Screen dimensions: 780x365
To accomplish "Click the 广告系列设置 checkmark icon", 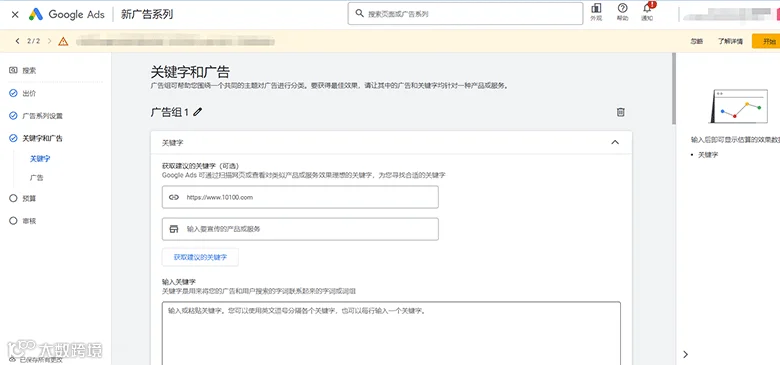I will (13, 116).
